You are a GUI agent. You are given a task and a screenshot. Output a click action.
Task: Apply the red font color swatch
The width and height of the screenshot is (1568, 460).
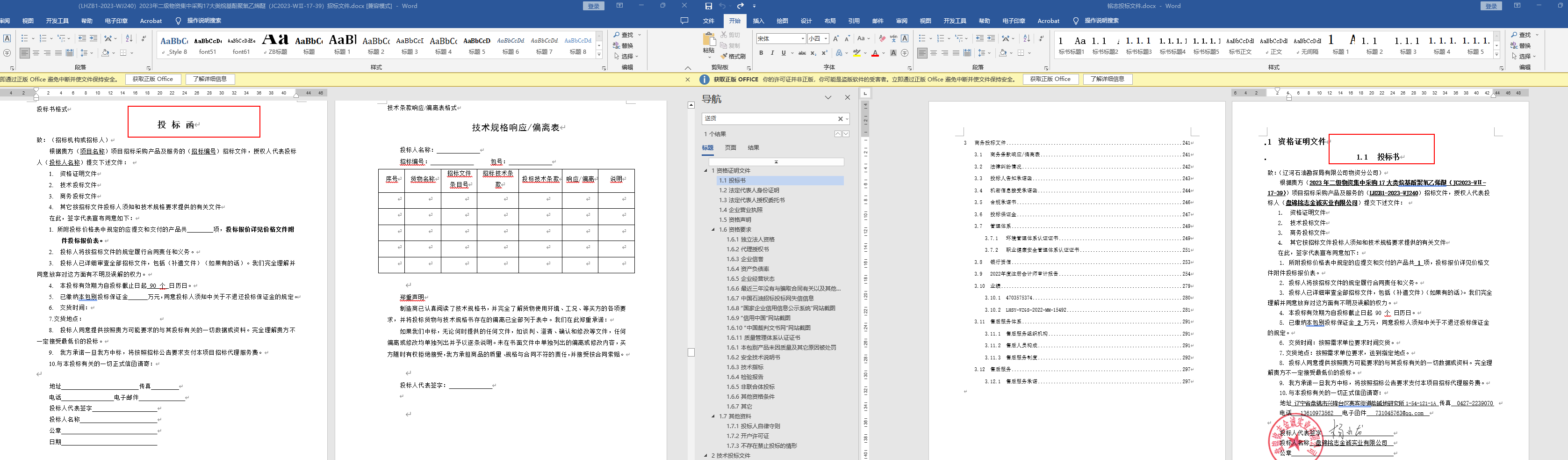(x=875, y=54)
